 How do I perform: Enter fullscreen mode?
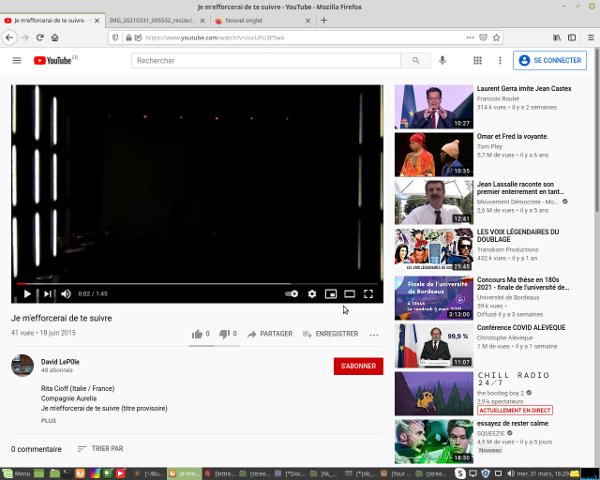point(368,294)
